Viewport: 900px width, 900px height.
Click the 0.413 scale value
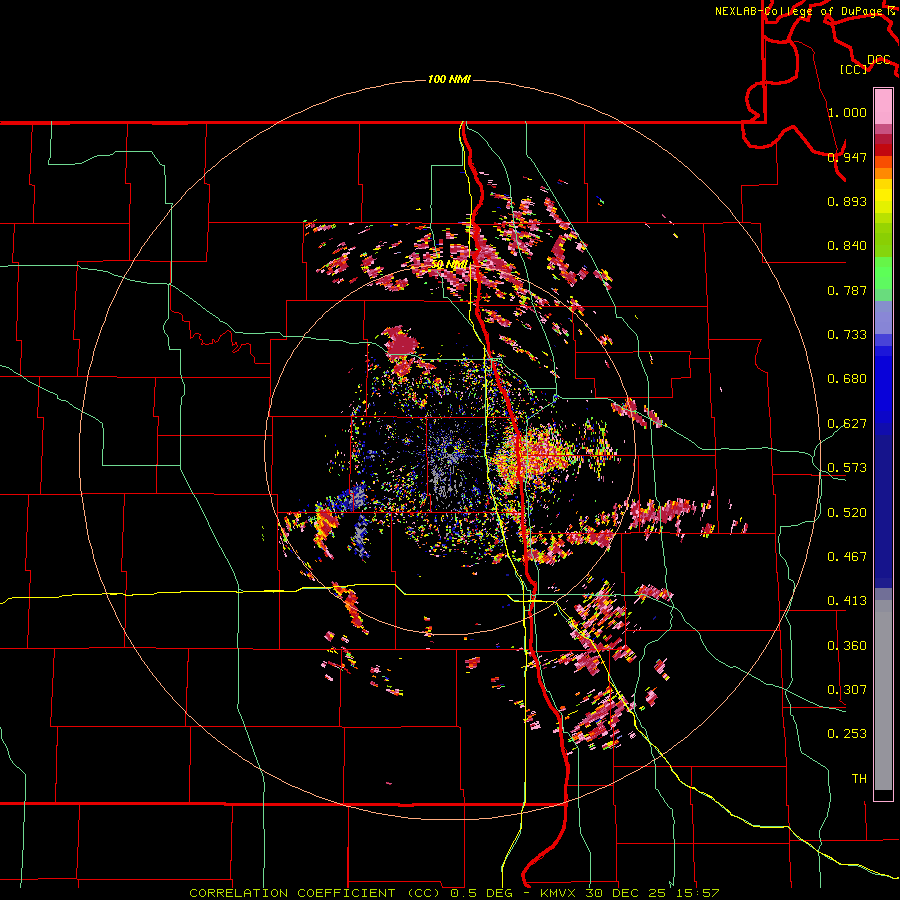[x=847, y=601]
